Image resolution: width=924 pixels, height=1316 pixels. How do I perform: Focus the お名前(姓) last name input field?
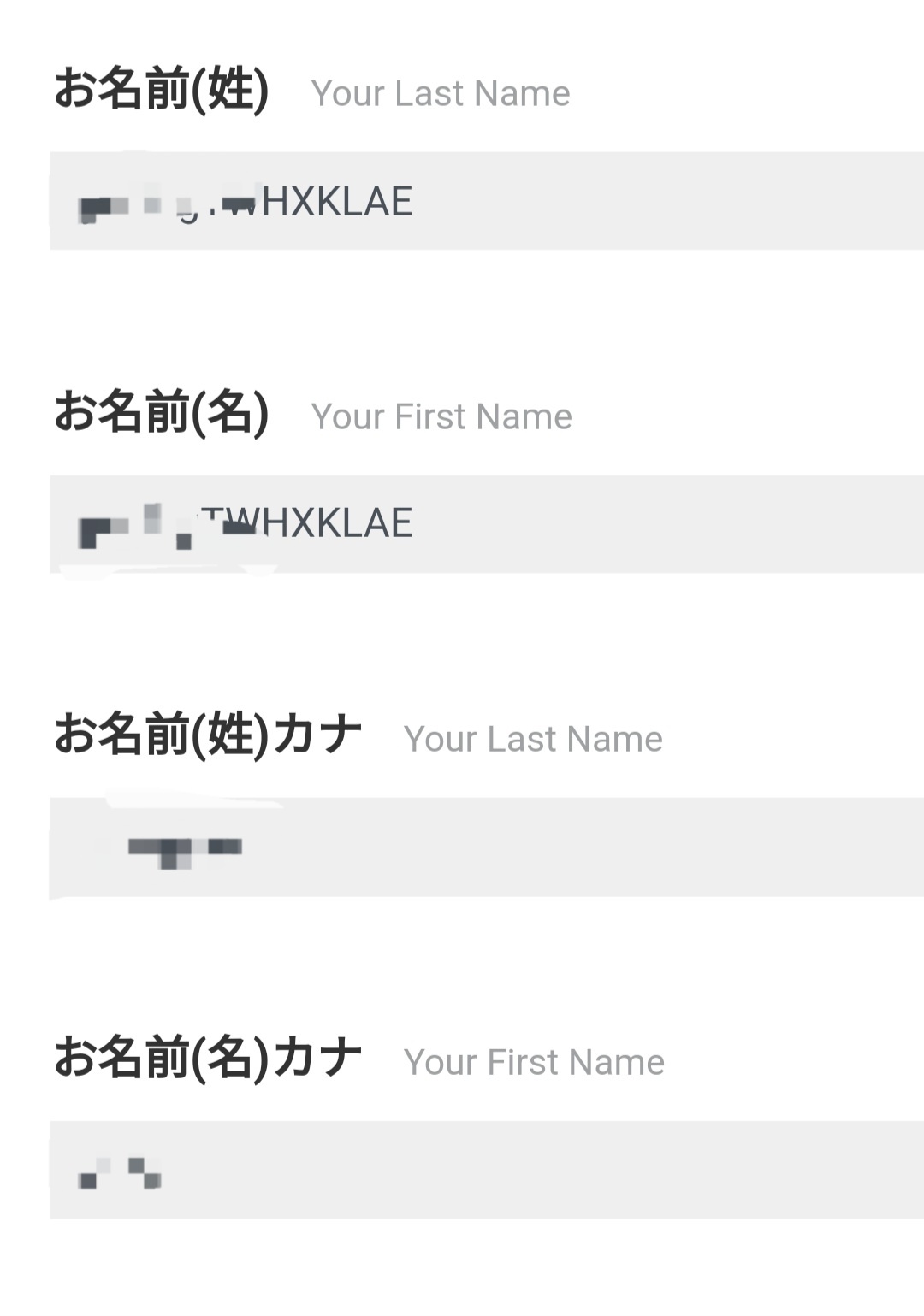pyautogui.click(x=487, y=201)
